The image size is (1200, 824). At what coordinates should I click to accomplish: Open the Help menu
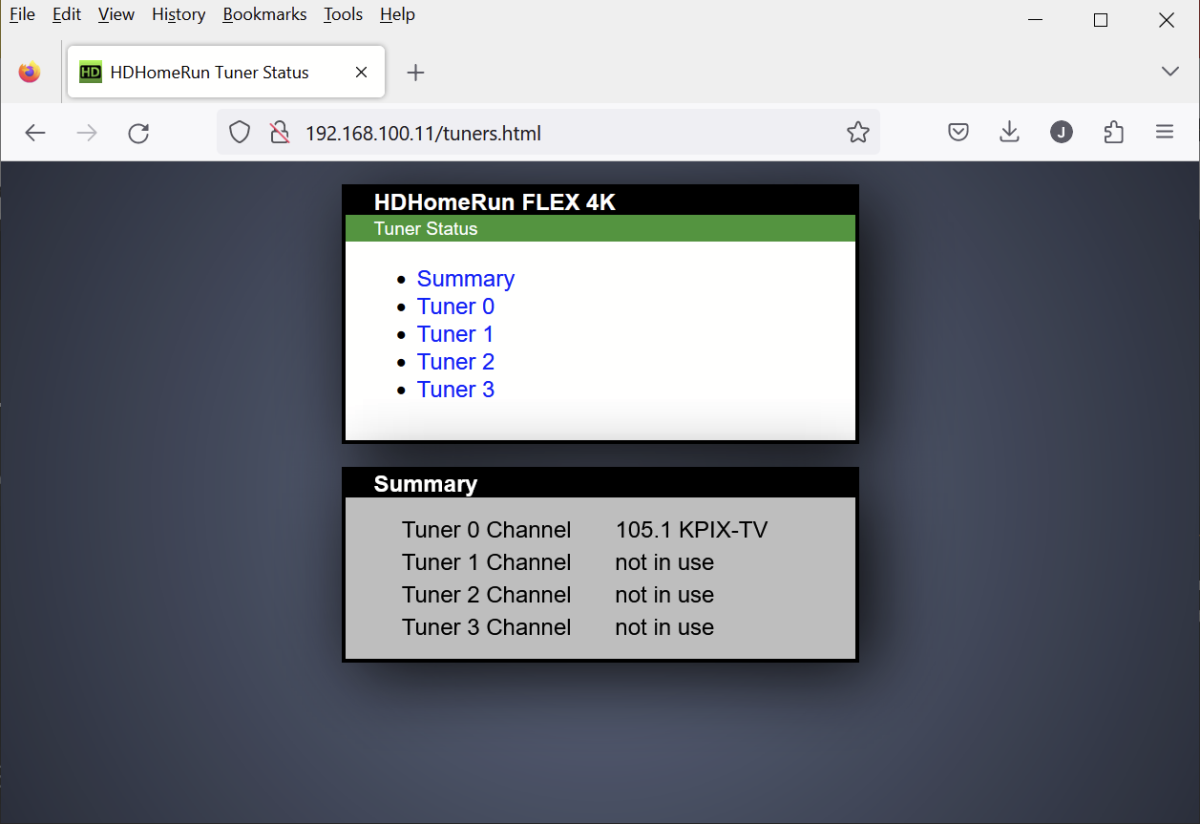397,15
